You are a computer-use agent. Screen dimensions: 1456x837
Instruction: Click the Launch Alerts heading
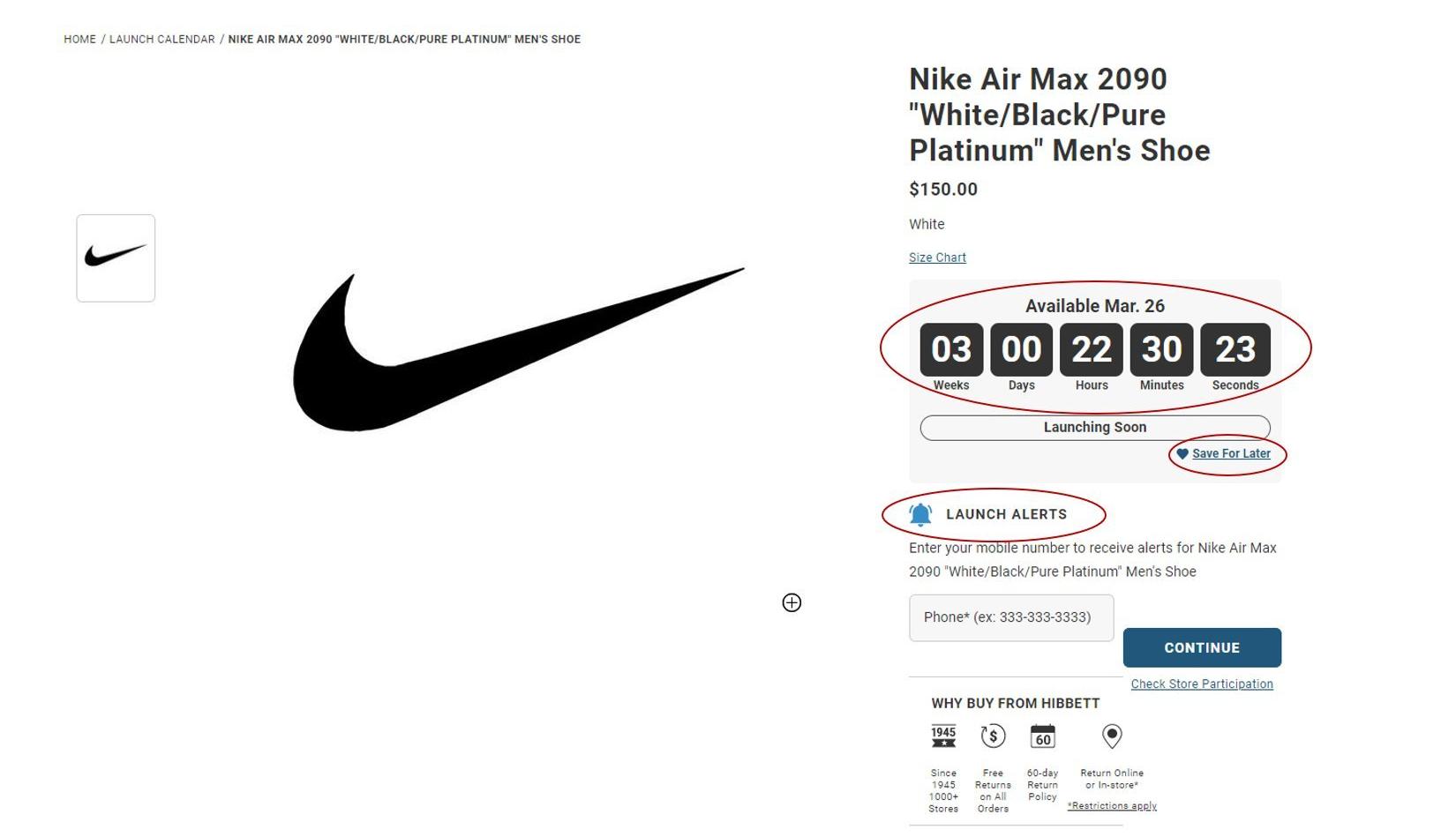(x=1006, y=514)
